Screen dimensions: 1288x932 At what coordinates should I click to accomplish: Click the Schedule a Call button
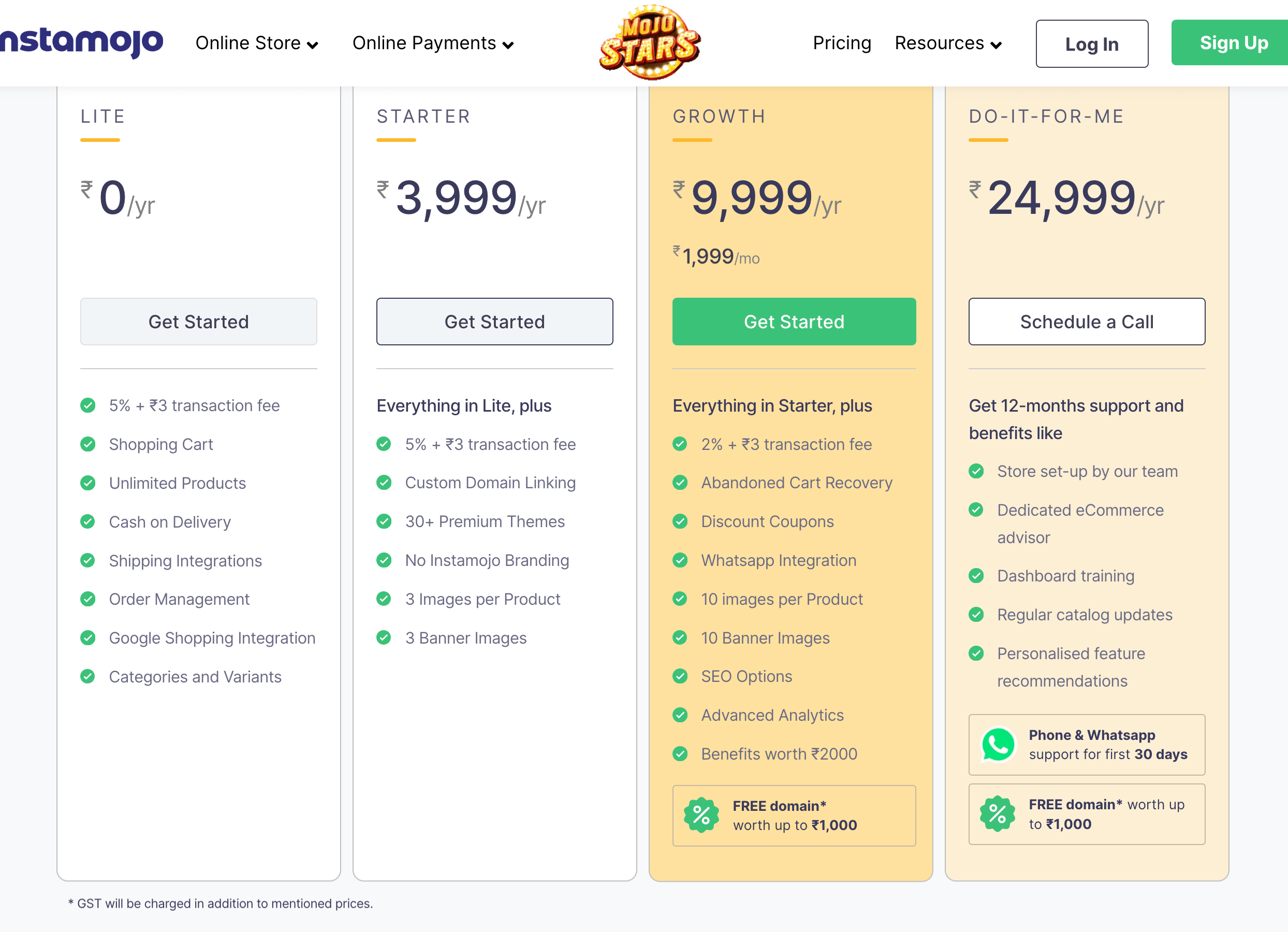click(1086, 322)
